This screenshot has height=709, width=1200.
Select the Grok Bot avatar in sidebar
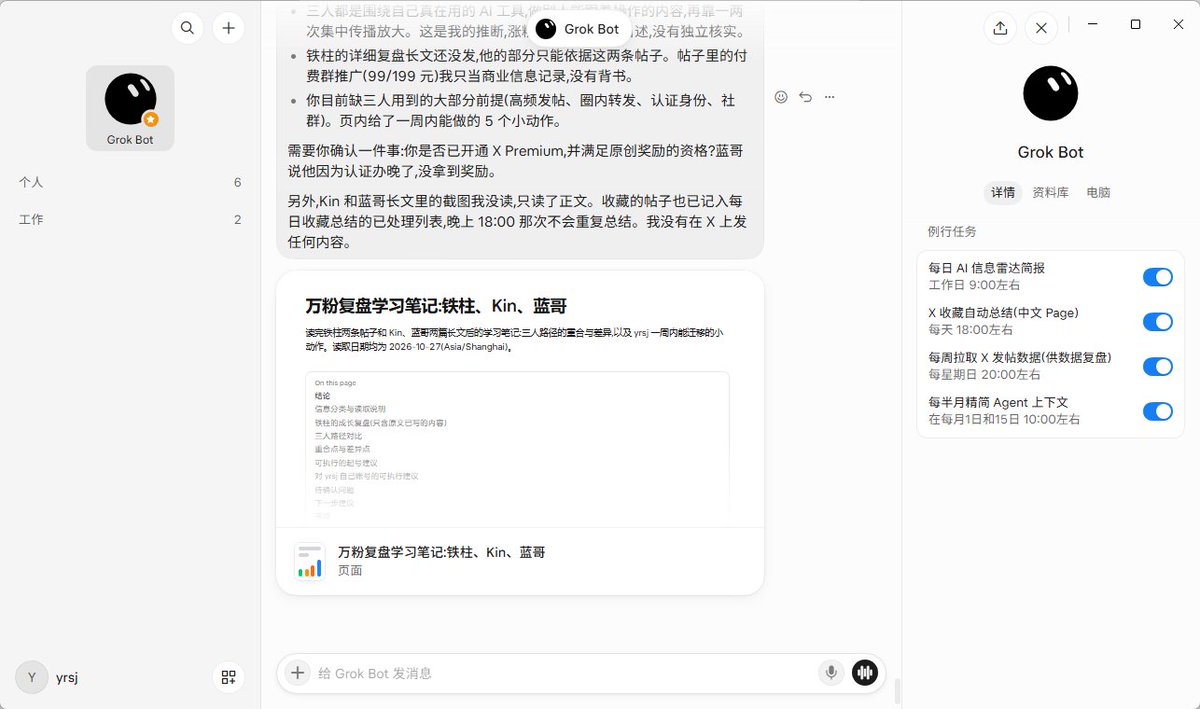point(130,108)
